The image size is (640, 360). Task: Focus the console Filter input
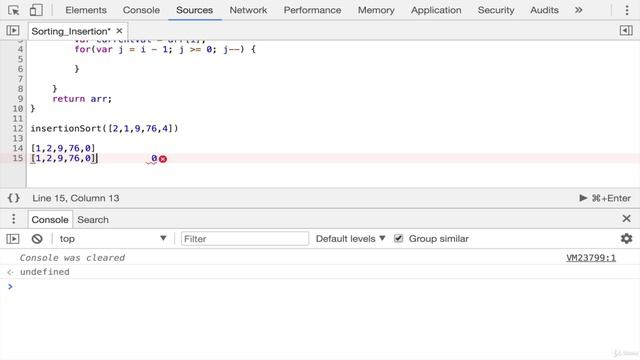pyautogui.click(x=245, y=239)
